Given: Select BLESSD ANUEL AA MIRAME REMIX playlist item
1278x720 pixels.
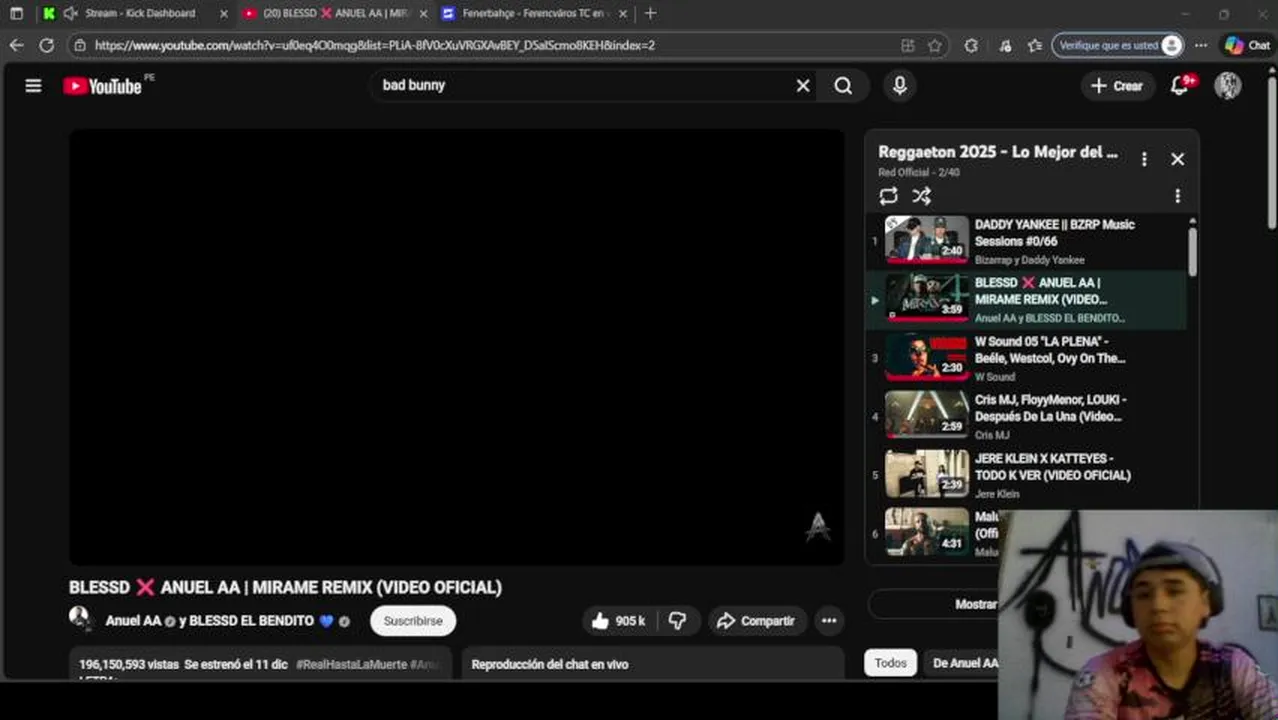Looking at the screenshot, I should pos(1026,300).
